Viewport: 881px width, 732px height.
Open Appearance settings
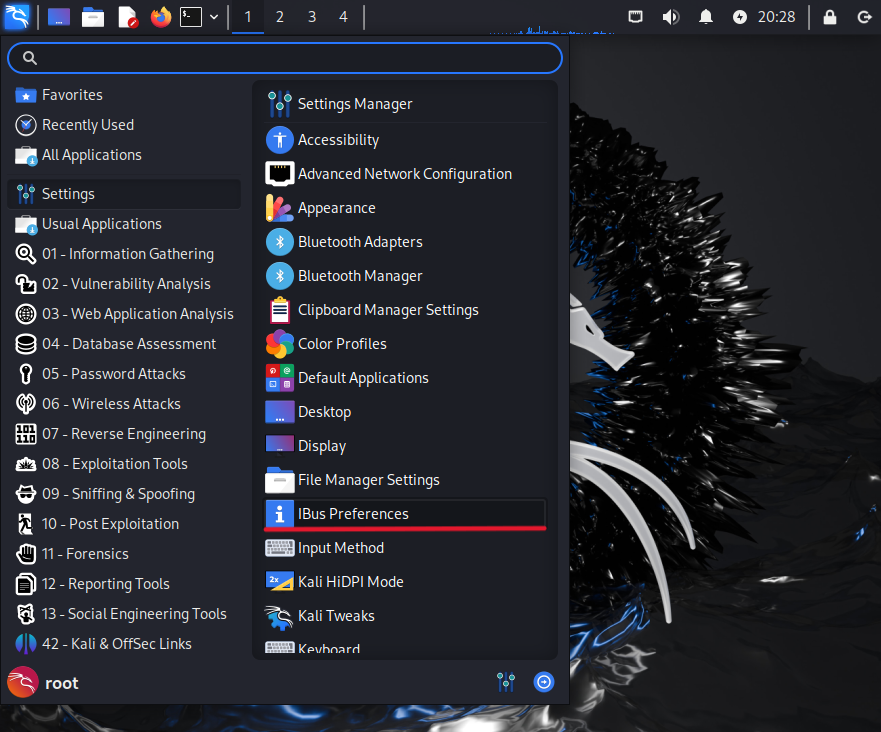click(x=405, y=208)
